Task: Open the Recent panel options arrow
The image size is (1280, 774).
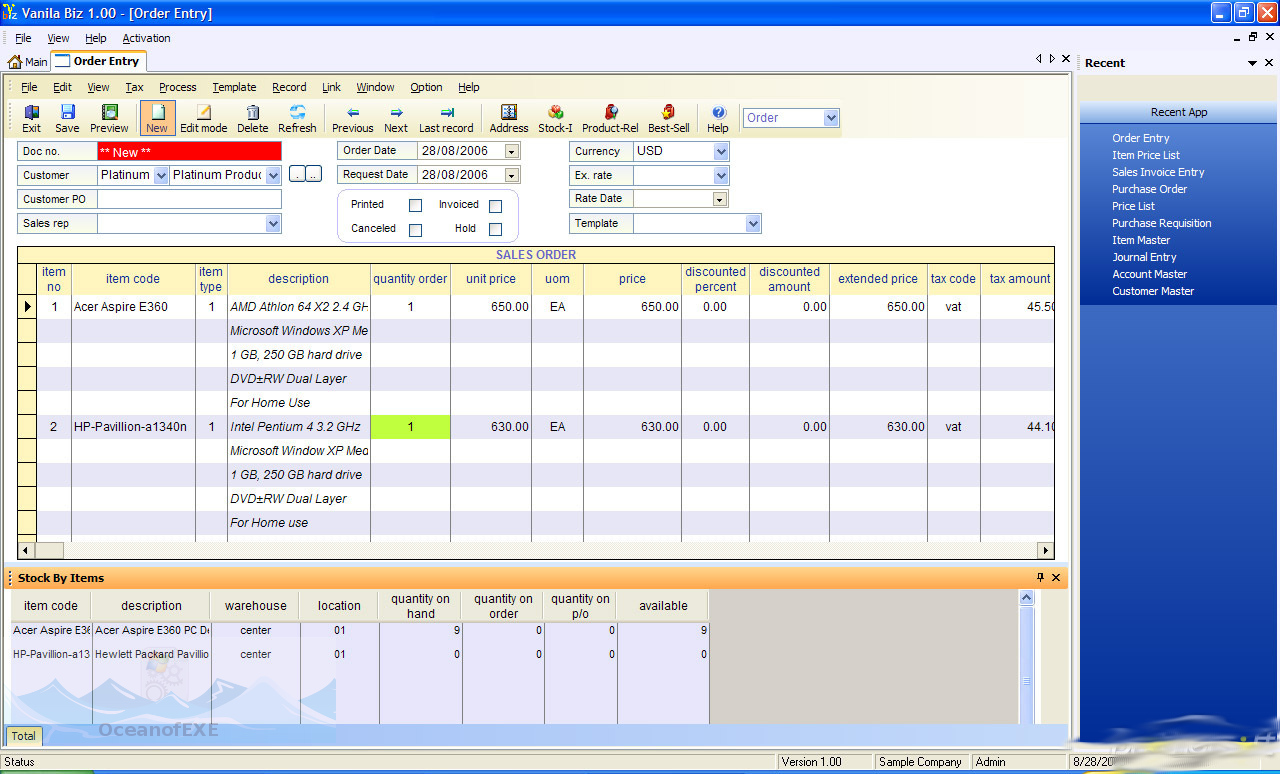Action: (x=1253, y=63)
